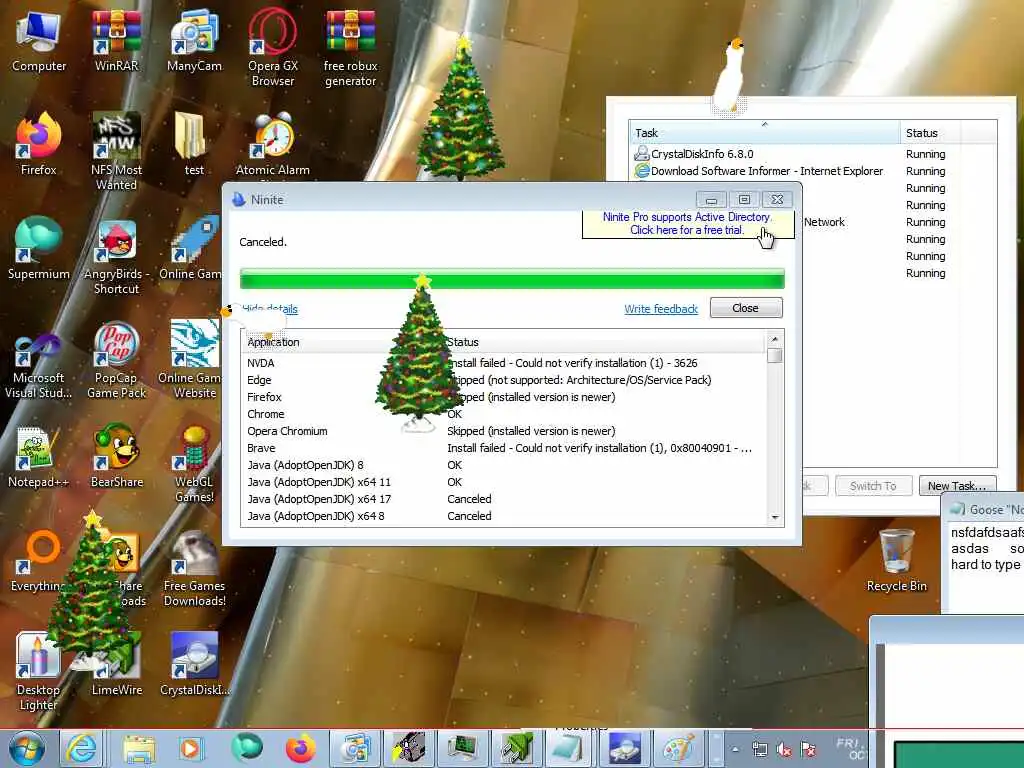Screen dimensions: 1024x768
Task: Select the BearShare desktop shortcut
Action: tap(116, 457)
